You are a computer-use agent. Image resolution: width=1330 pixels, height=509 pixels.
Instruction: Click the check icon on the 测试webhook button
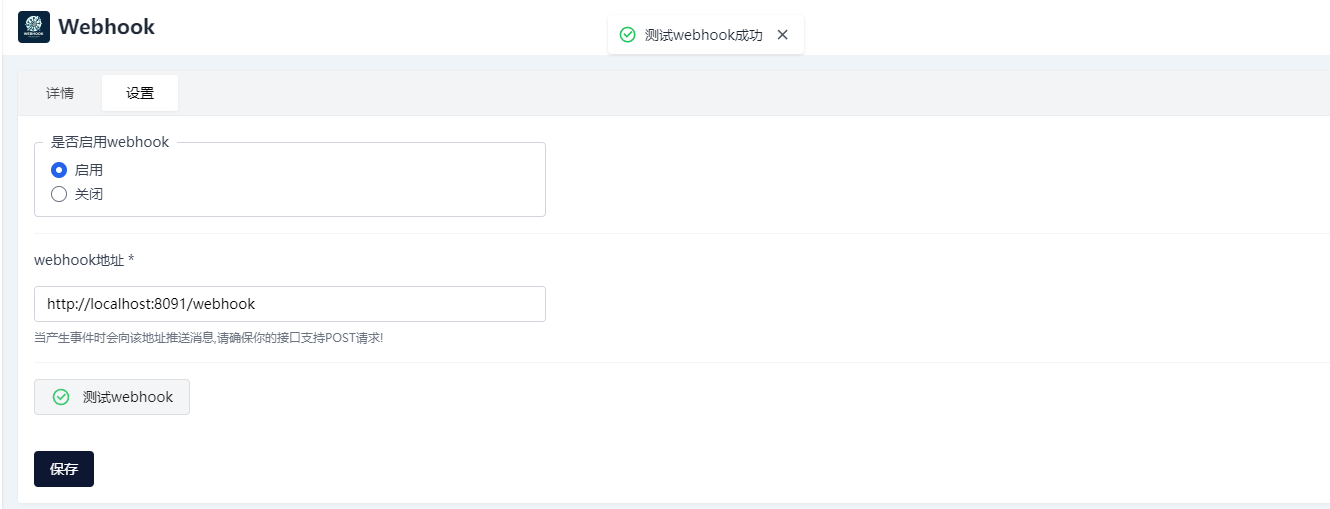[61, 397]
